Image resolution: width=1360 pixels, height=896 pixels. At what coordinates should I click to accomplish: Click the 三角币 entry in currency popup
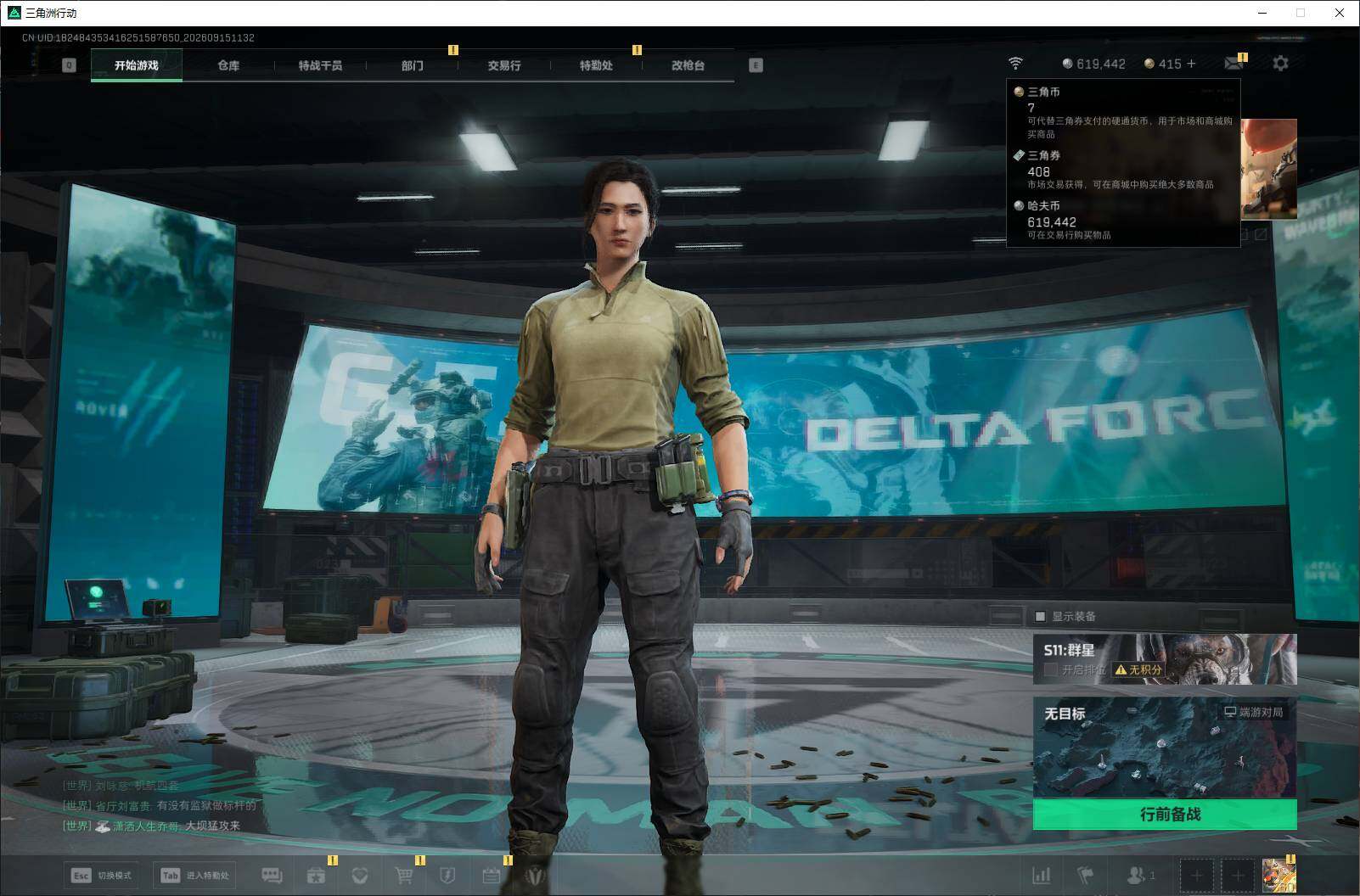1123,112
